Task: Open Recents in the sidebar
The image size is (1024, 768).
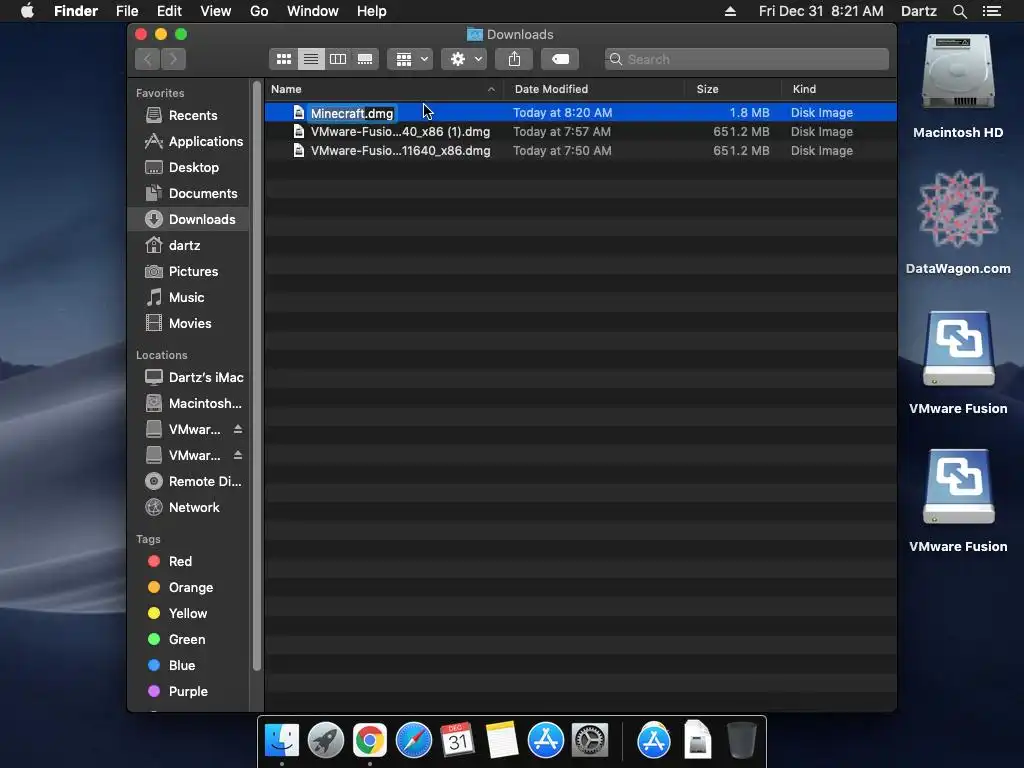Action: pos(188,116)
